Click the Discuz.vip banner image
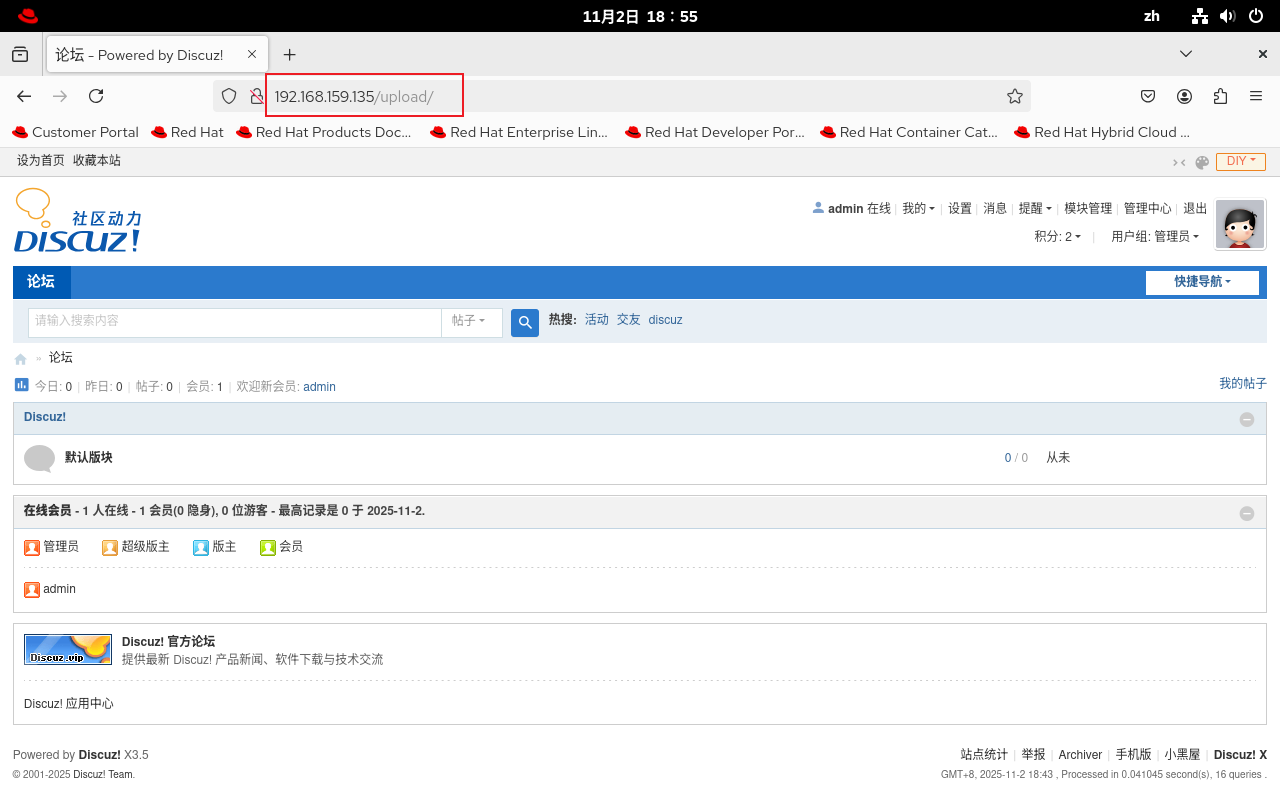 pyautogui.click(x=68, y=649)
